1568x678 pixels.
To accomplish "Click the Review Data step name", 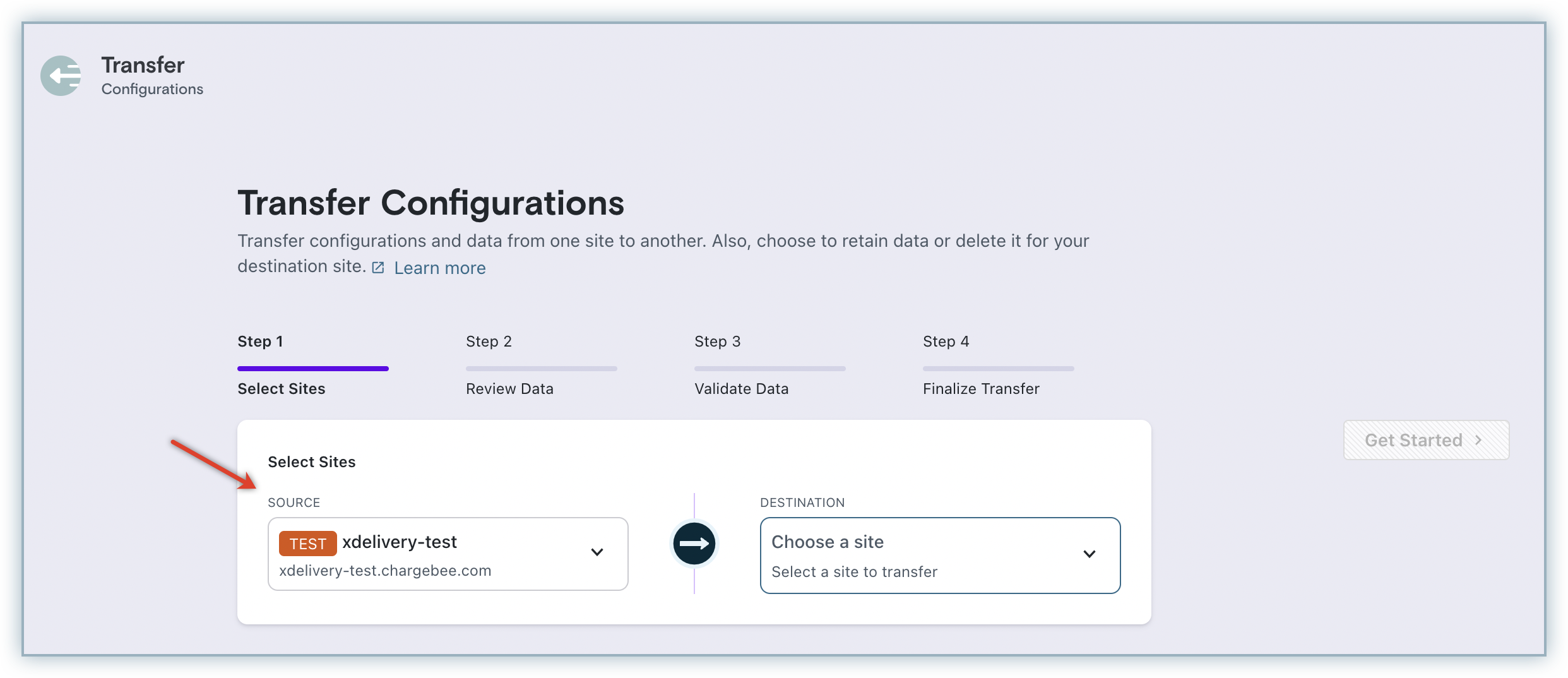I will pos(509,389).
